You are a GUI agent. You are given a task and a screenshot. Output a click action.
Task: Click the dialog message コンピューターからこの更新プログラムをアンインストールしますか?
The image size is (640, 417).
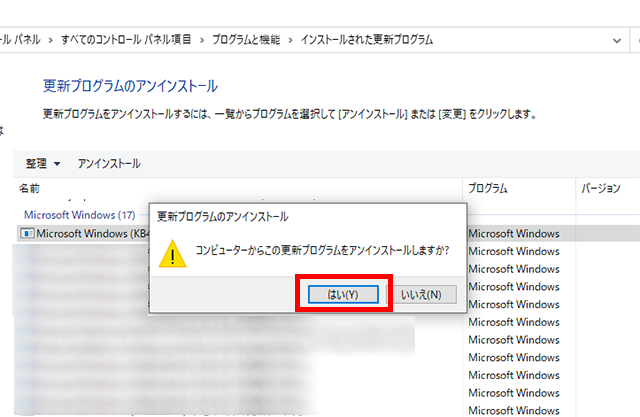click(322, 250)
